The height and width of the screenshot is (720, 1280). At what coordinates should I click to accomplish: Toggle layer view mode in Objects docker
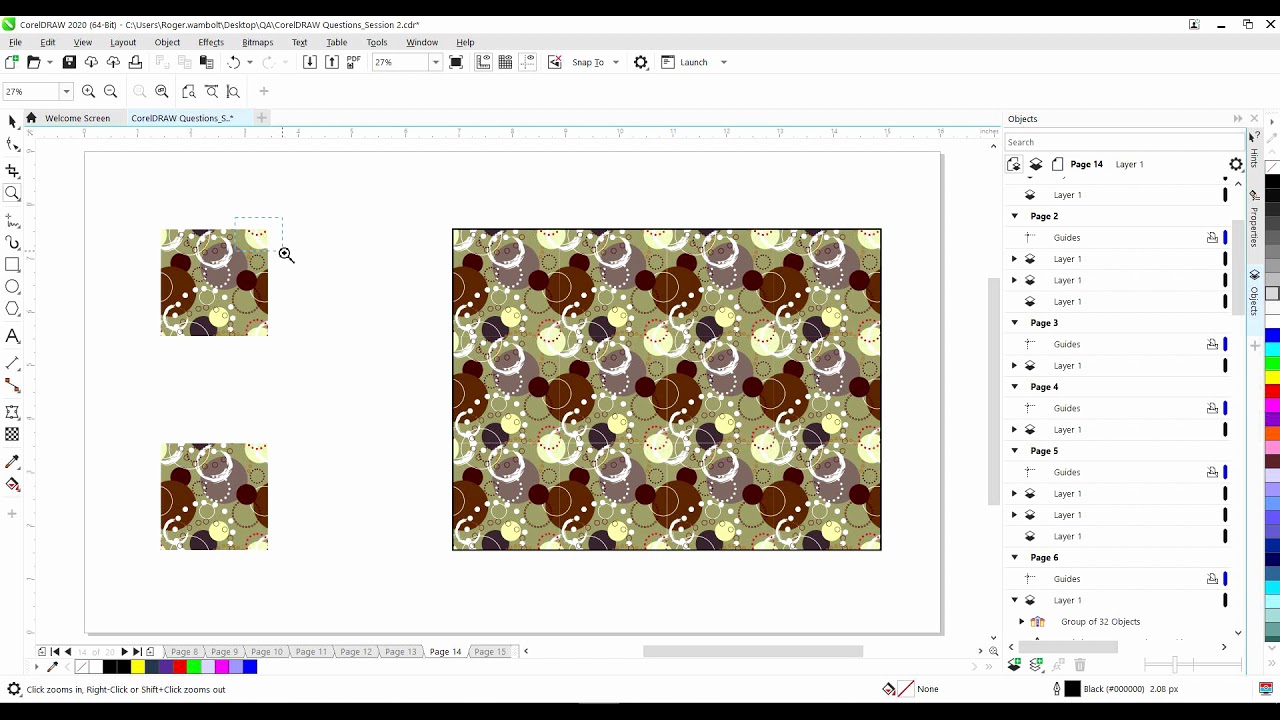point(1036,164)
